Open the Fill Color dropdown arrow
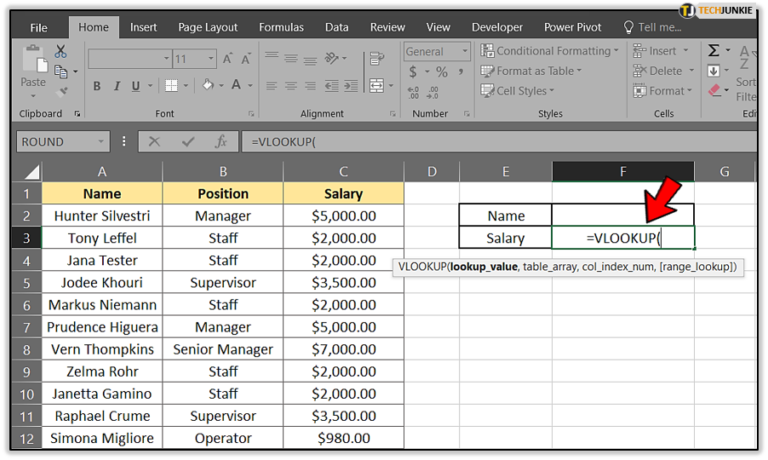The image size is (768, 460). (x=221, y=86)
